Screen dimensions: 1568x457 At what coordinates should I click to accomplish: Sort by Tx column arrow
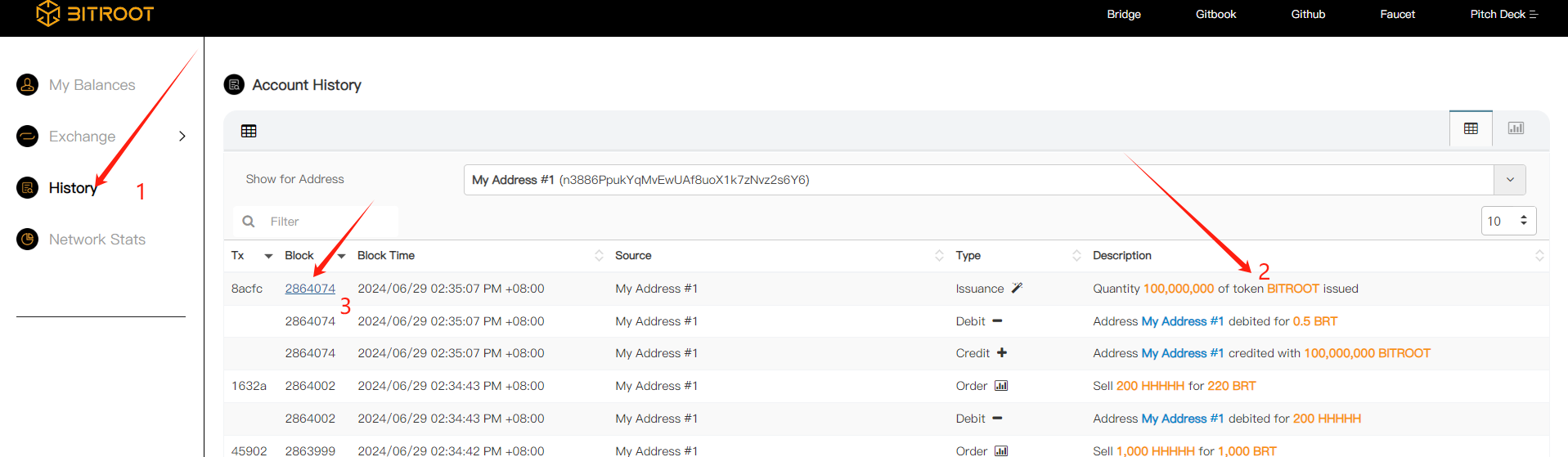(x=268, y=256)
